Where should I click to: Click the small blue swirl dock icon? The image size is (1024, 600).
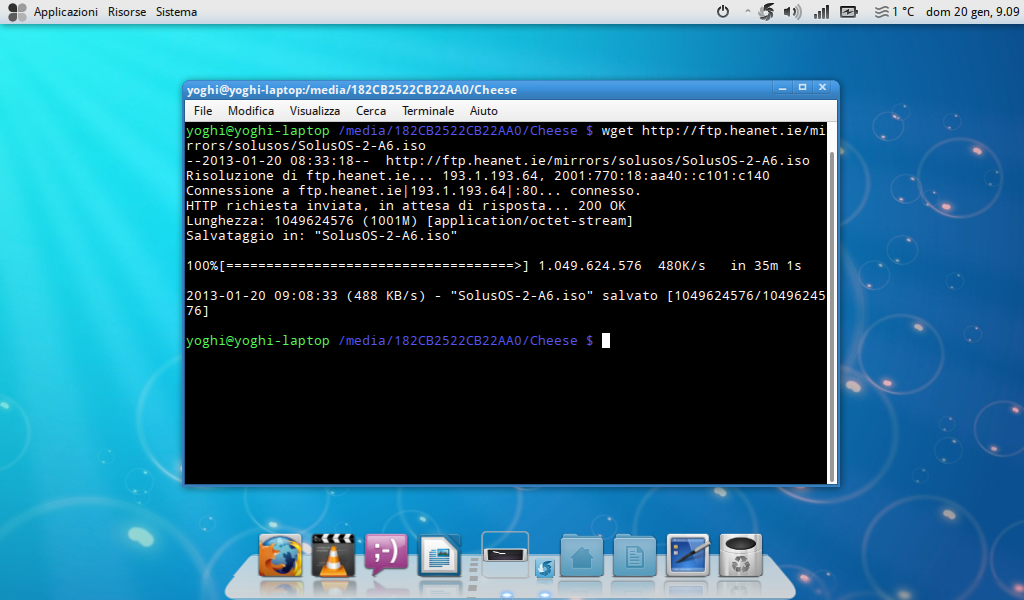tap(545, 569)
